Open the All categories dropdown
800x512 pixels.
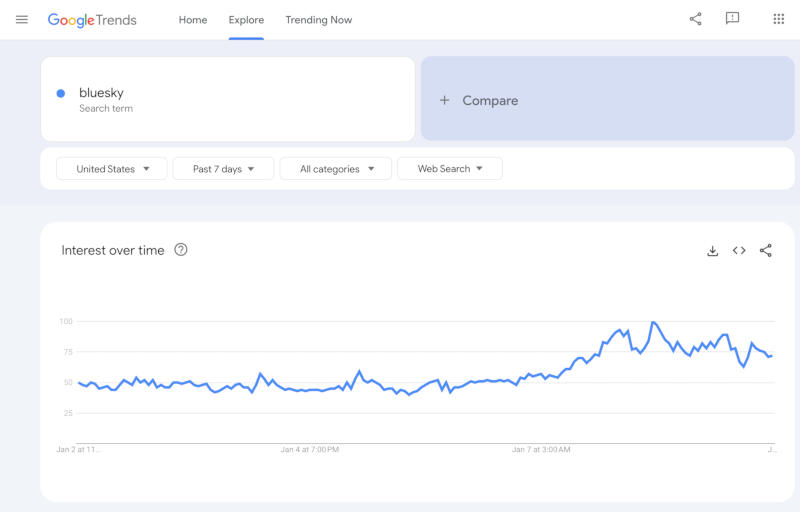point(337,169)
